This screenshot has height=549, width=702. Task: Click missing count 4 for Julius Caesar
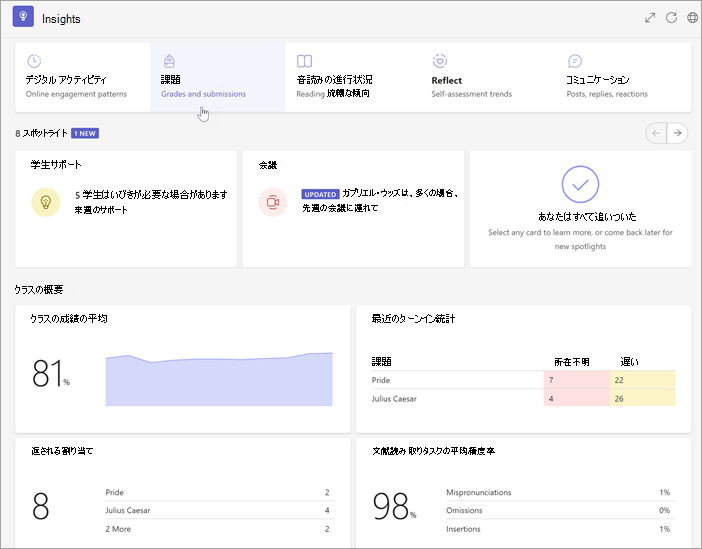pyautogui.click(x=577, y=398)
